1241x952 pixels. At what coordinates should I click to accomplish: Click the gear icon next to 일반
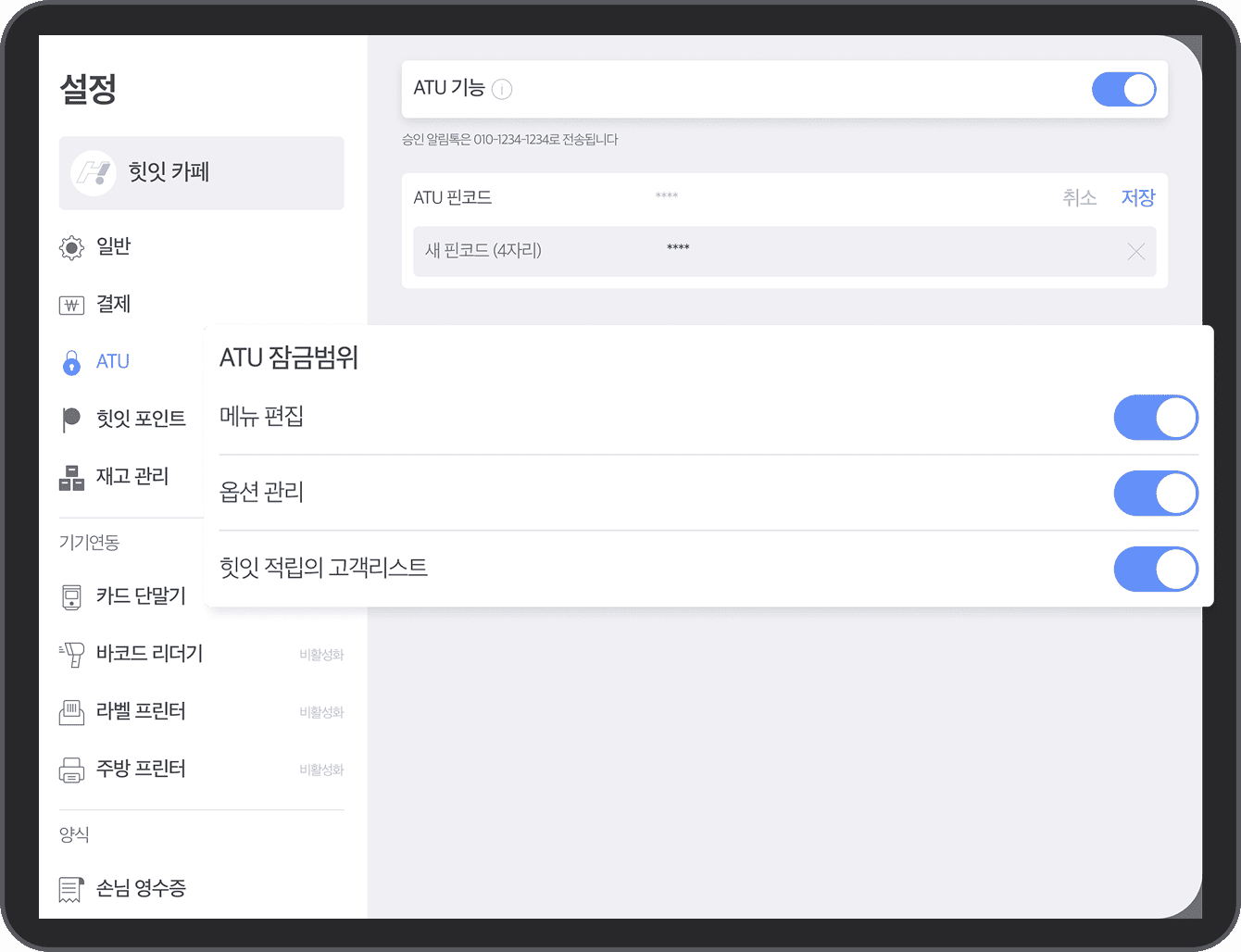pos(71,247)
